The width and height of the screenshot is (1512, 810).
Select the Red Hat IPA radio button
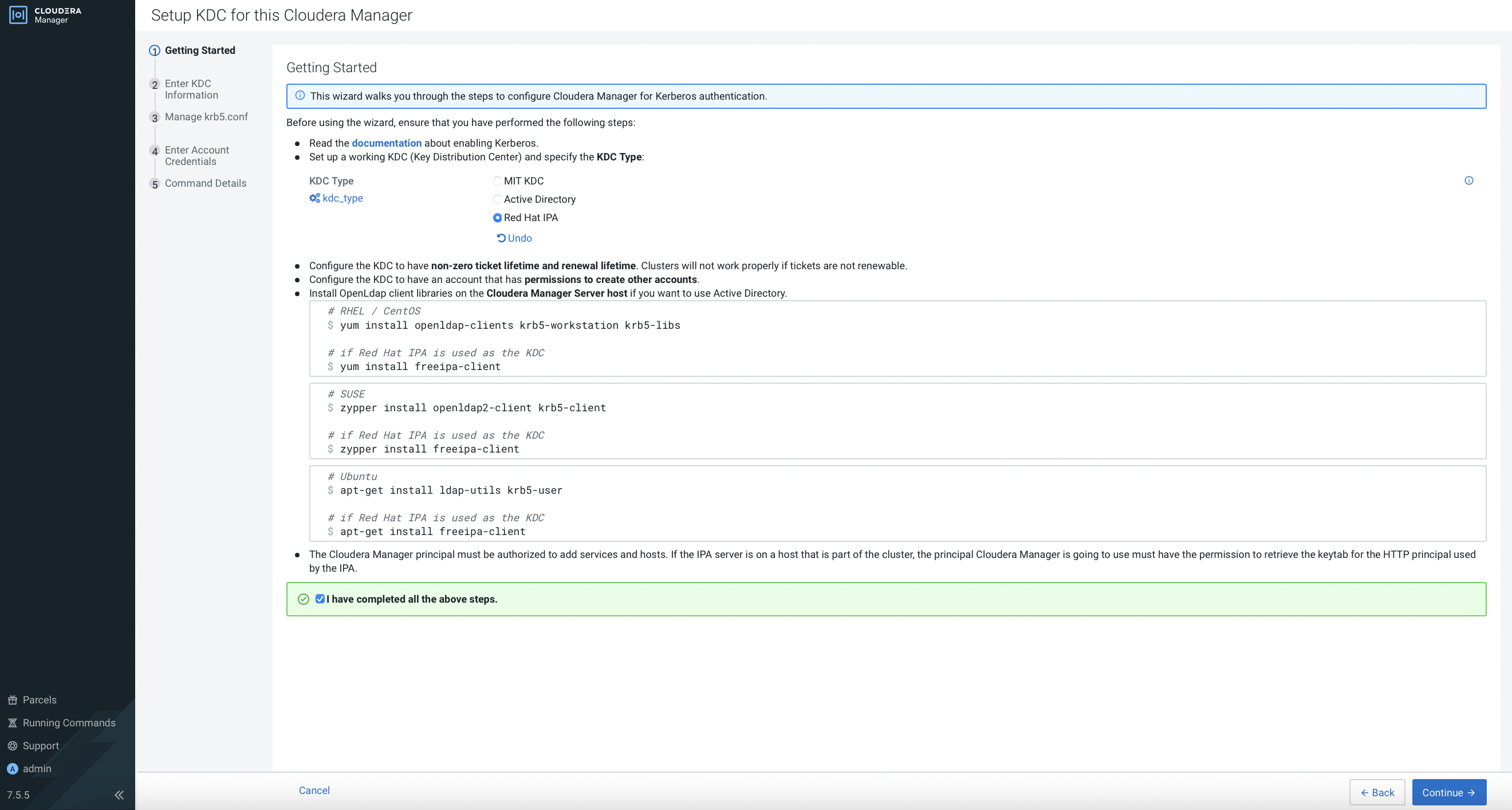click(x=497, y=218)
